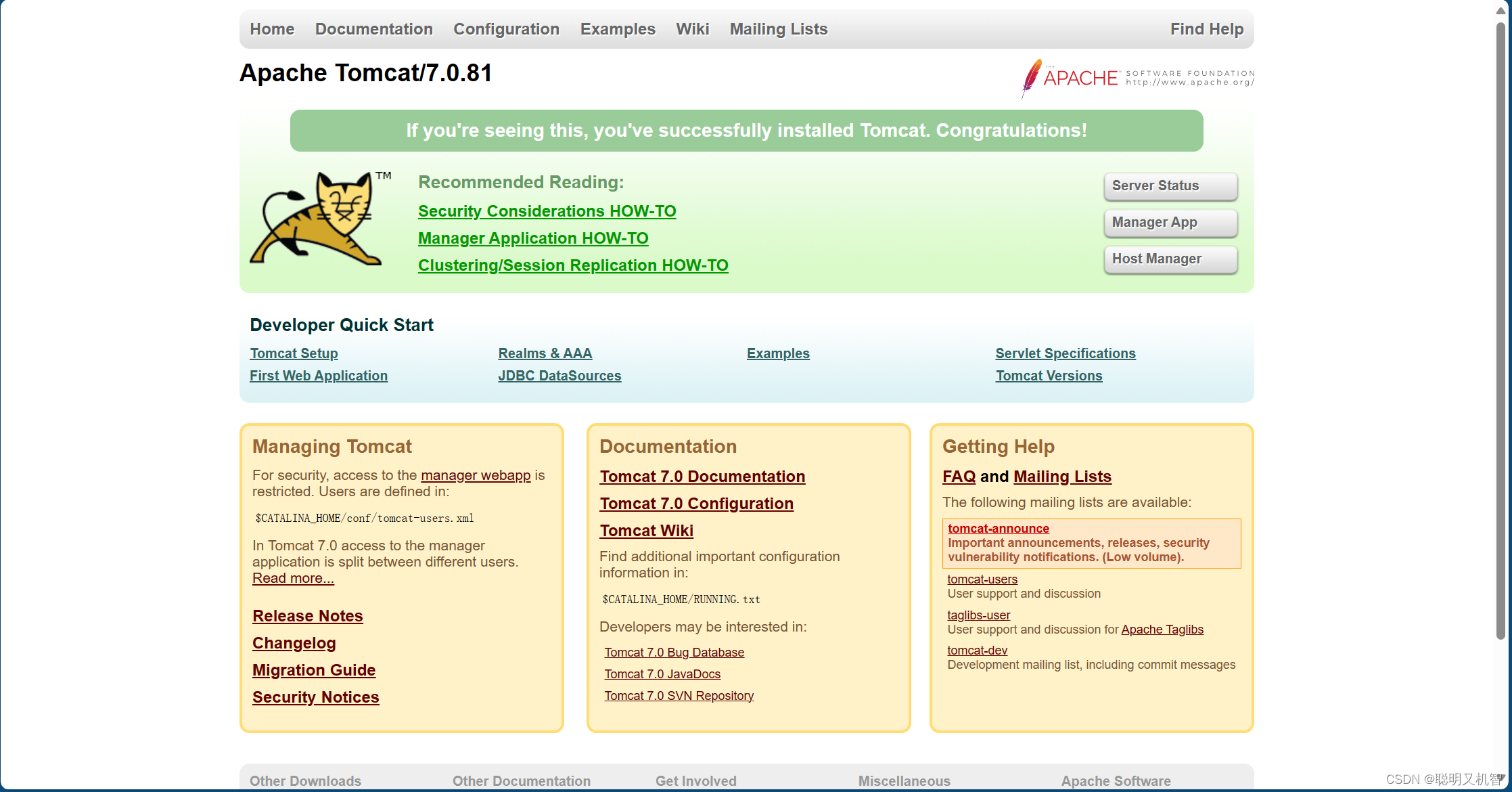The width and height of the screenshot is (1512, 792).
Task: Open the Server Status button
Action: [1170, 186]
